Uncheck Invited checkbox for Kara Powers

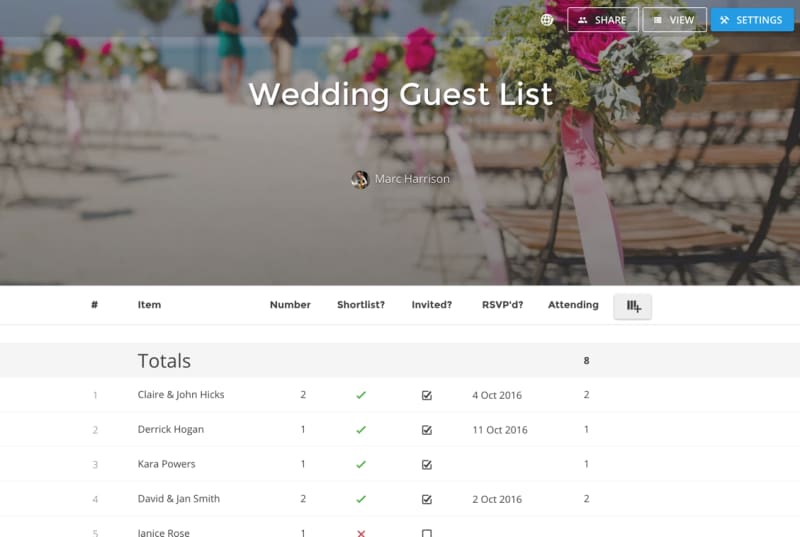coord(427,465)
